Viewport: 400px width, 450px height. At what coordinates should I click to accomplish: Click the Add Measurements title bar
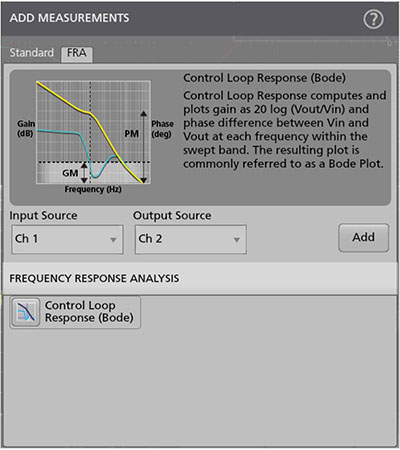click(x=200, y=19)
